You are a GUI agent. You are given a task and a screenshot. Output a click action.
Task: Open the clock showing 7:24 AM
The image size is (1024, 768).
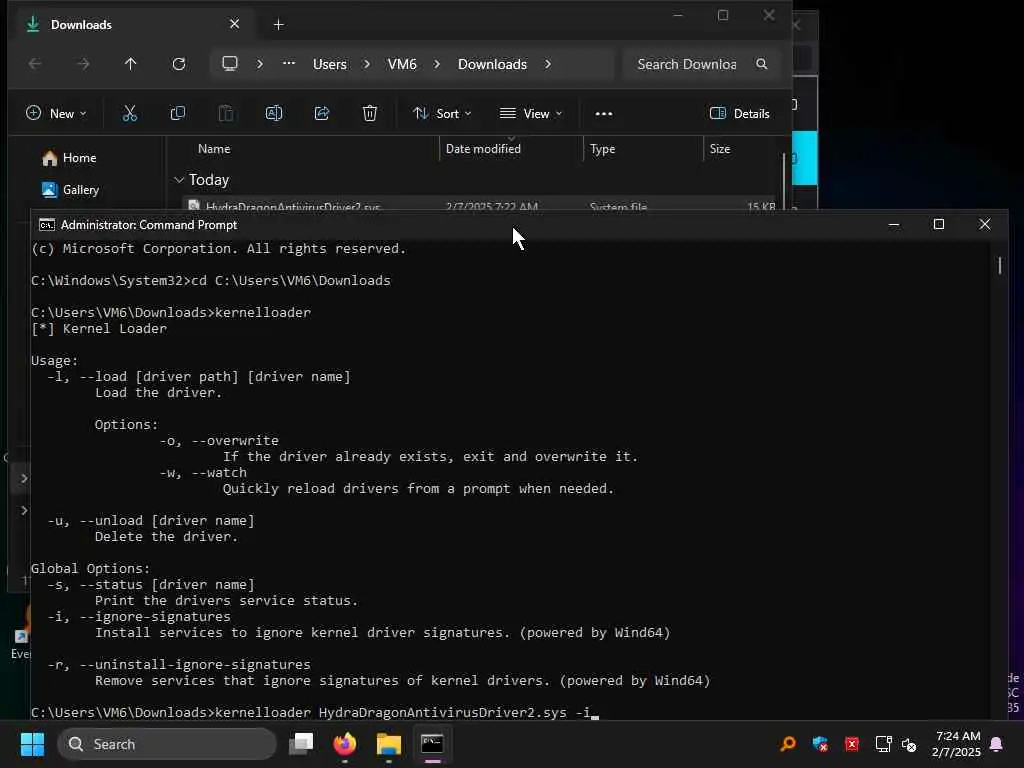point(957,744)
